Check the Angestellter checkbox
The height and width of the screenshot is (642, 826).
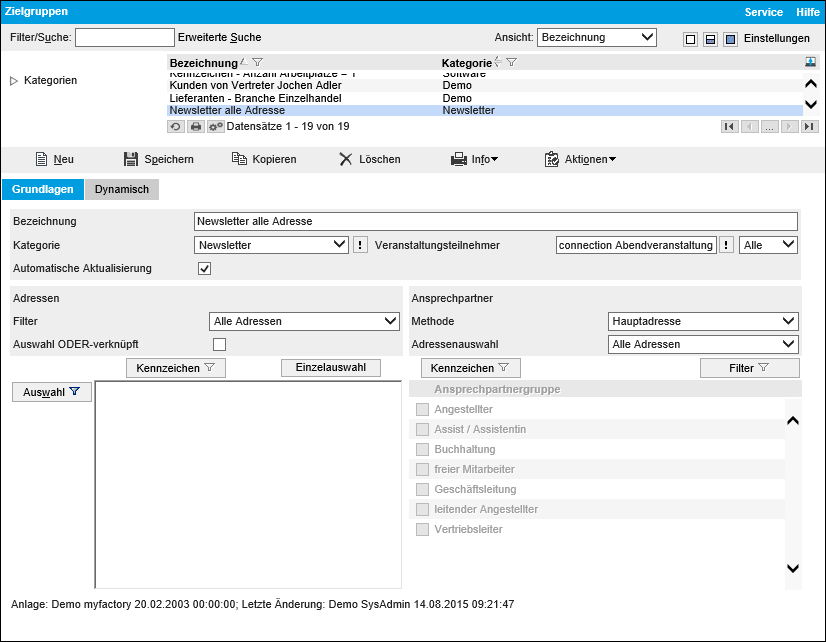422,410
